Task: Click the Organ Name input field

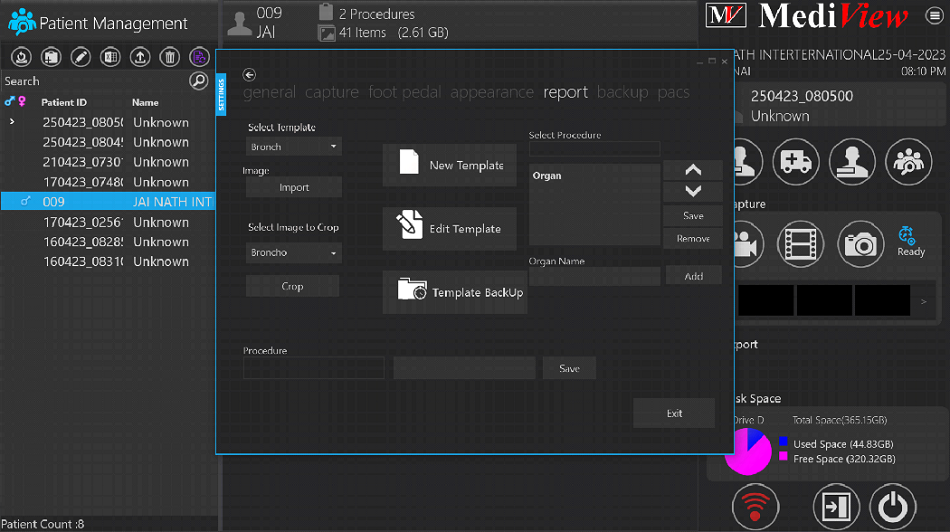Action: [594, 276]
